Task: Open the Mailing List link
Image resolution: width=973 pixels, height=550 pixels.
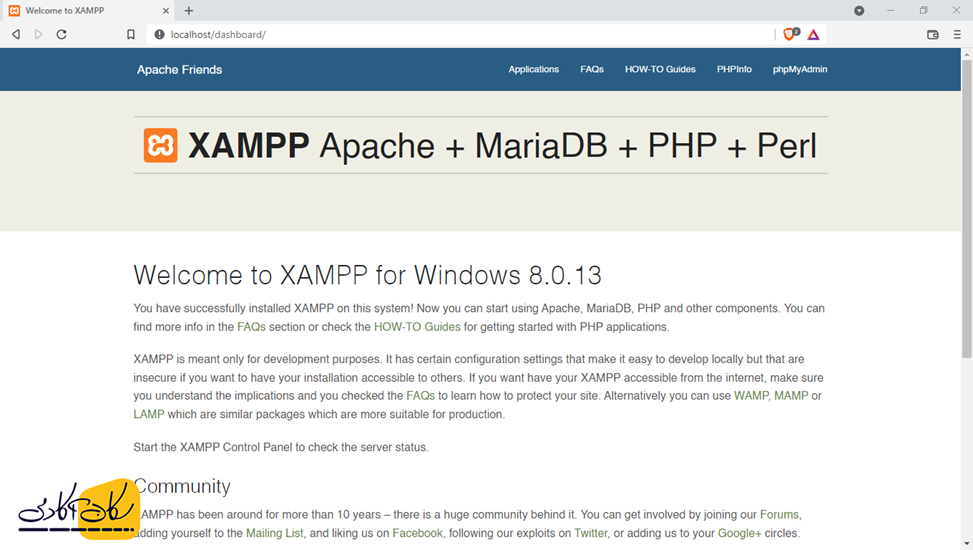Action: pos(275,533)
